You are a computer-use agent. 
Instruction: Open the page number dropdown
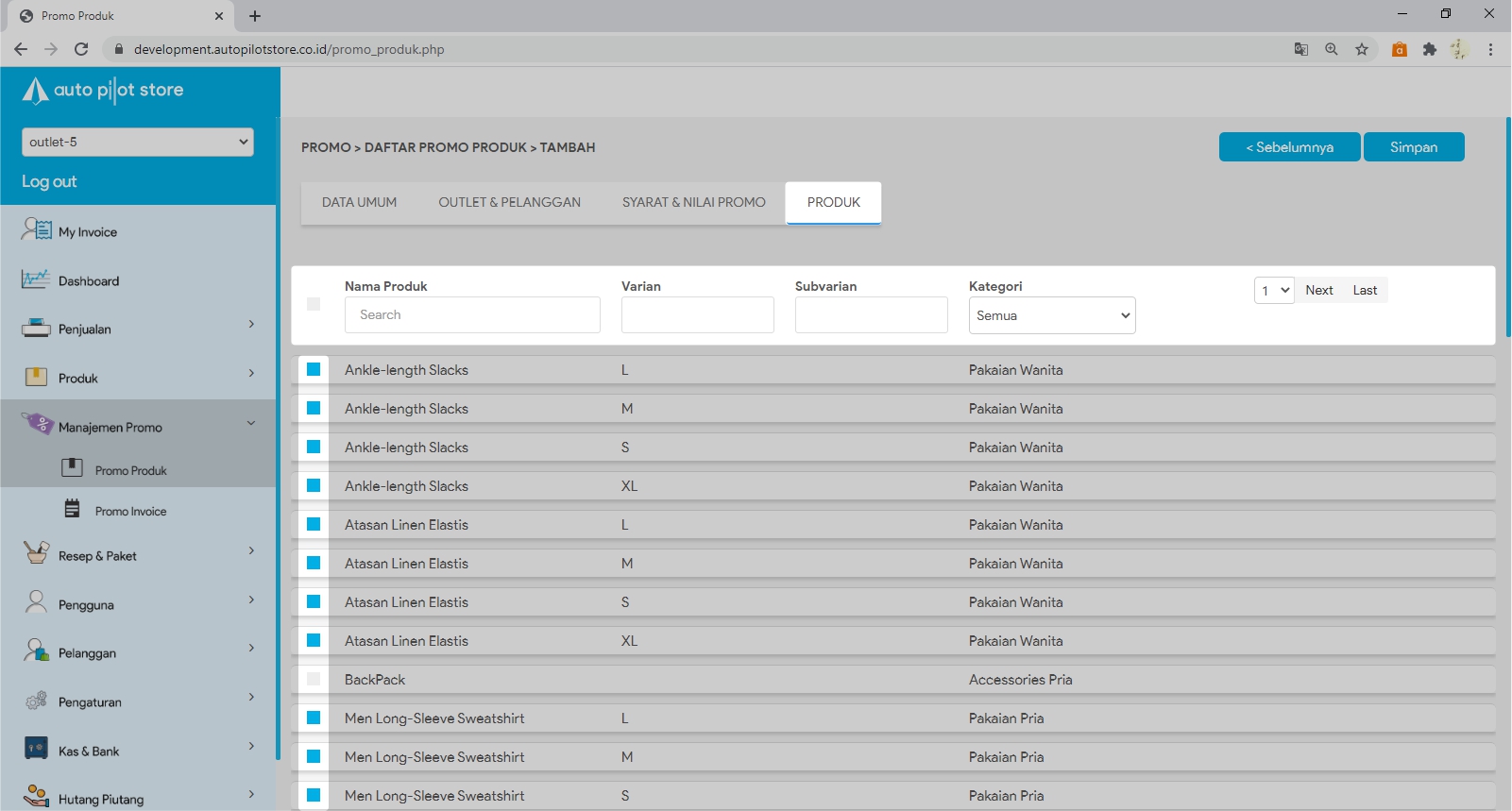coord(1273,291)
